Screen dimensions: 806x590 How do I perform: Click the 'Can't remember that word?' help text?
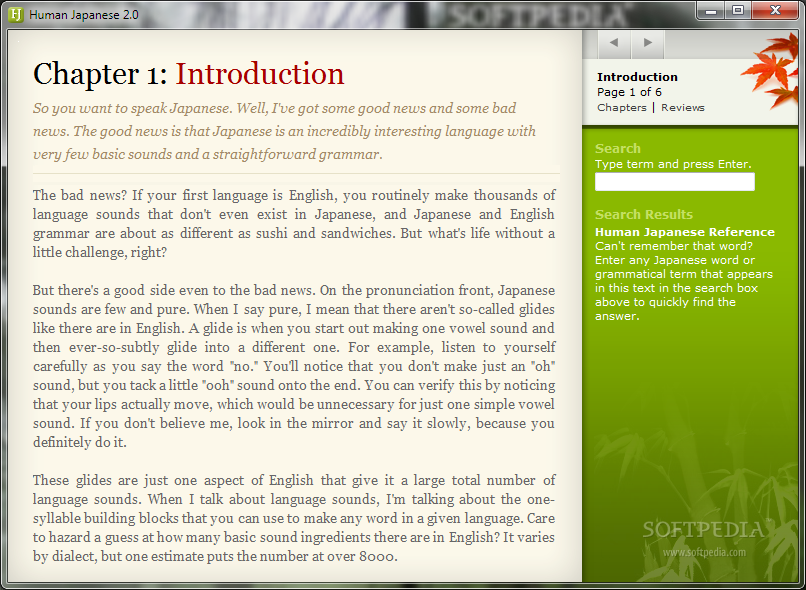(684, 281)
